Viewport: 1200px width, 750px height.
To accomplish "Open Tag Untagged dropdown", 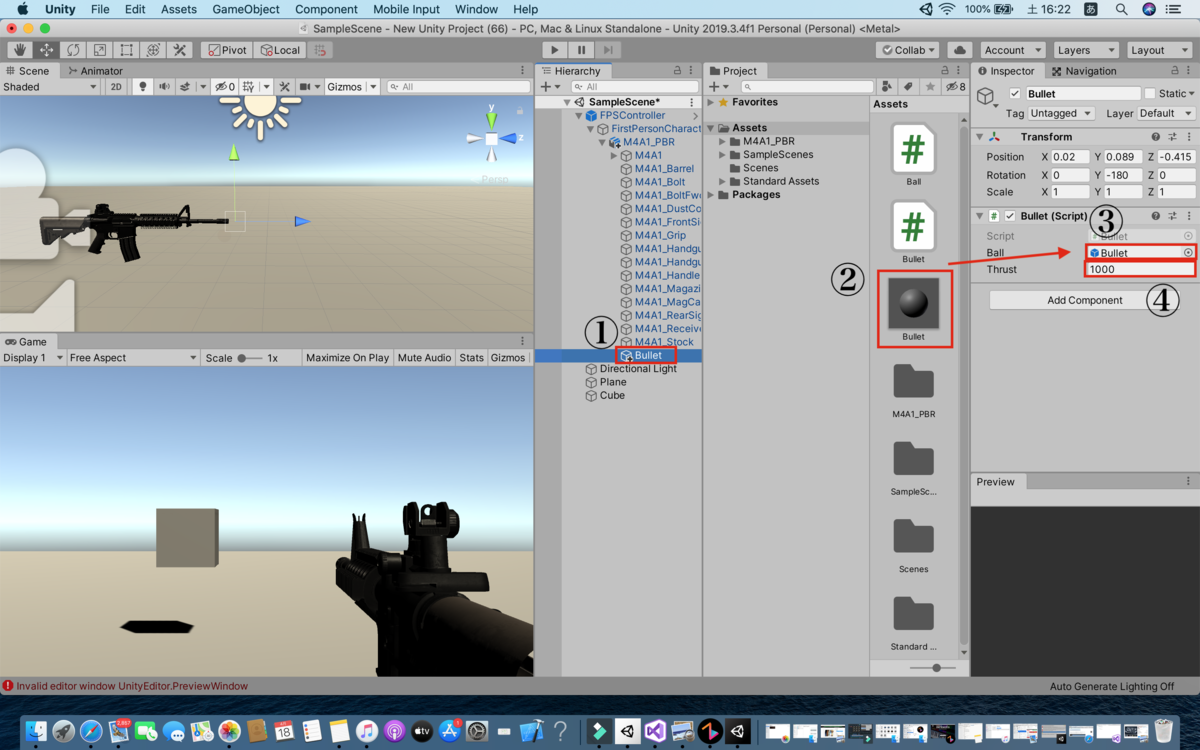I will 1062,114.
